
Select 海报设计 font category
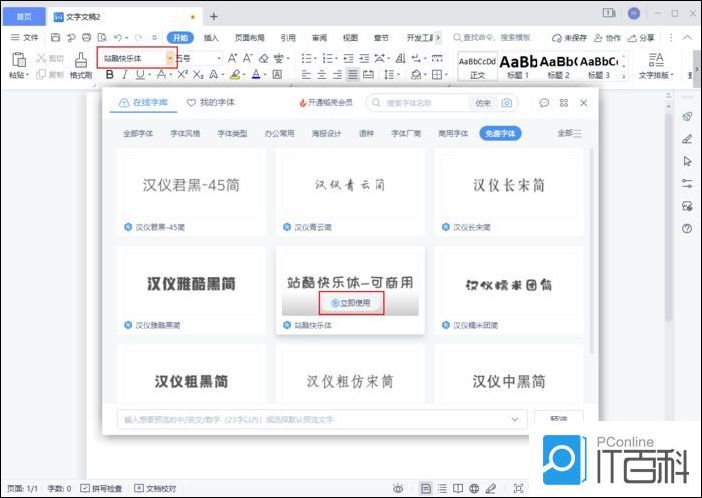326,133
